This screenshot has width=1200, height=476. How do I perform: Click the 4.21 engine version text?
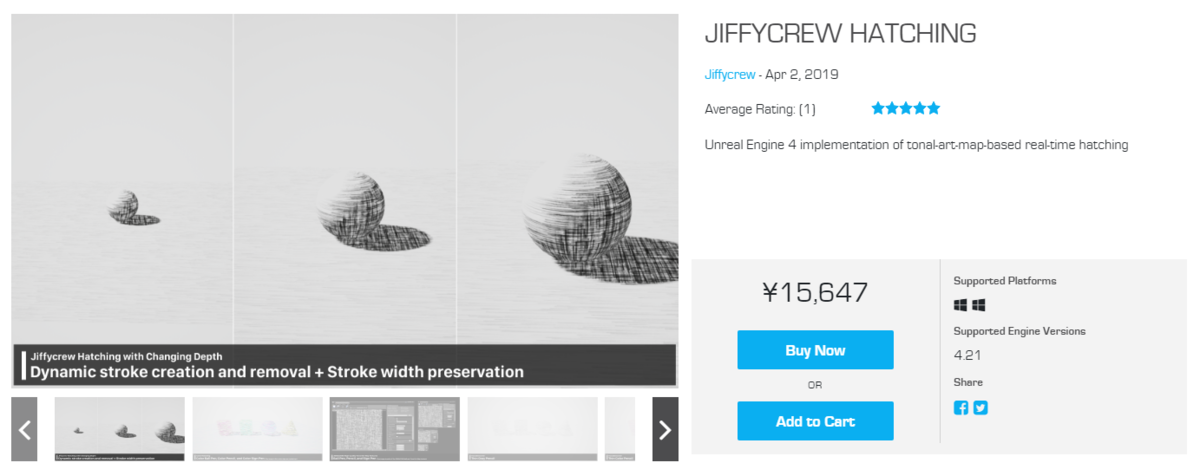966,355
